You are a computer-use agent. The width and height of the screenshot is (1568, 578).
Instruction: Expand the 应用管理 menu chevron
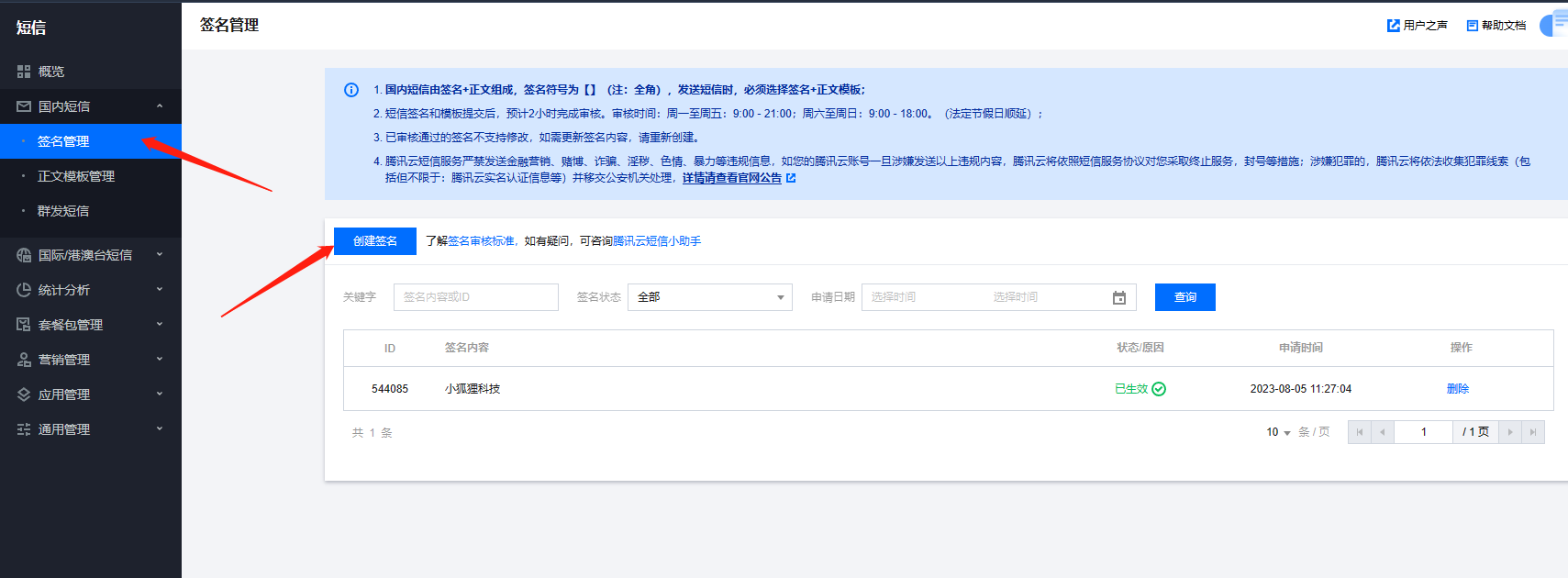point(160,395)
